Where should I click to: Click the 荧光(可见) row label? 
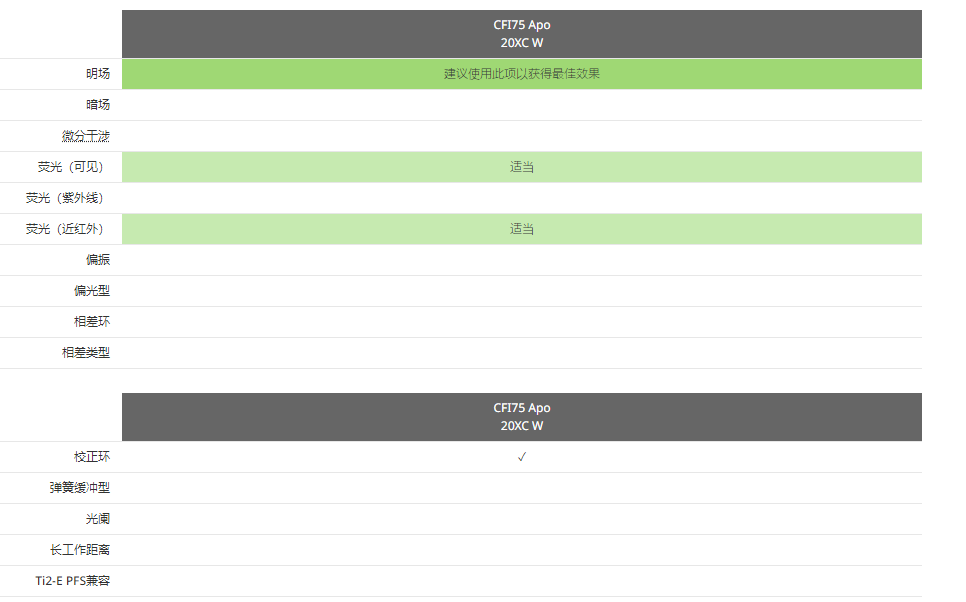pos(70,166)
